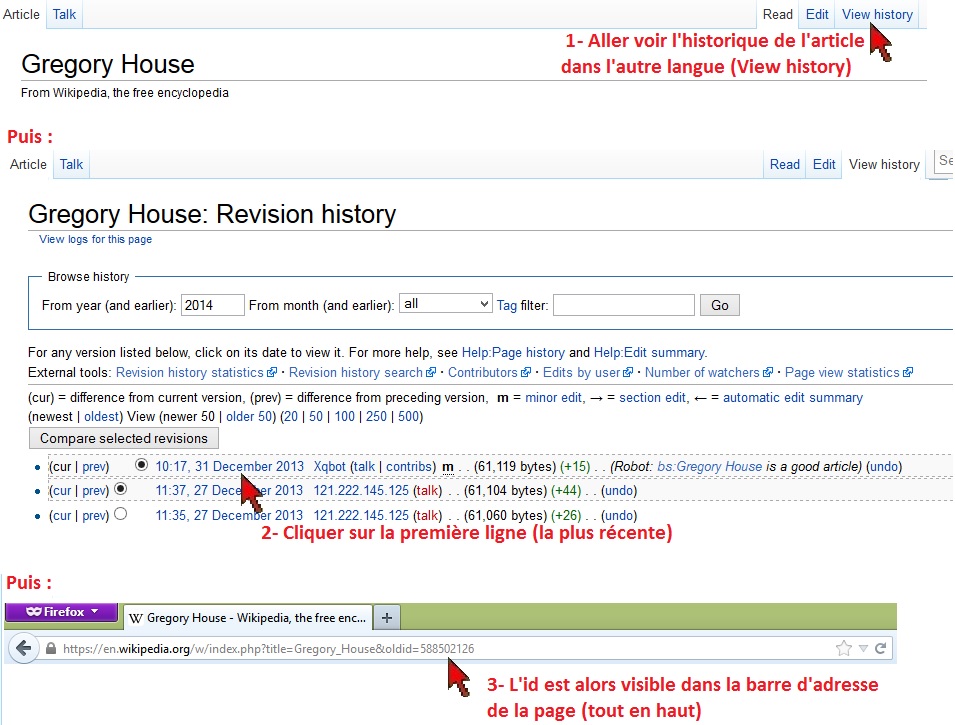Viewport: 955px width, 725px height.
Task: Select the 'Gregory House - Wikipedia' browser tab
Action: tap(247, 618)
